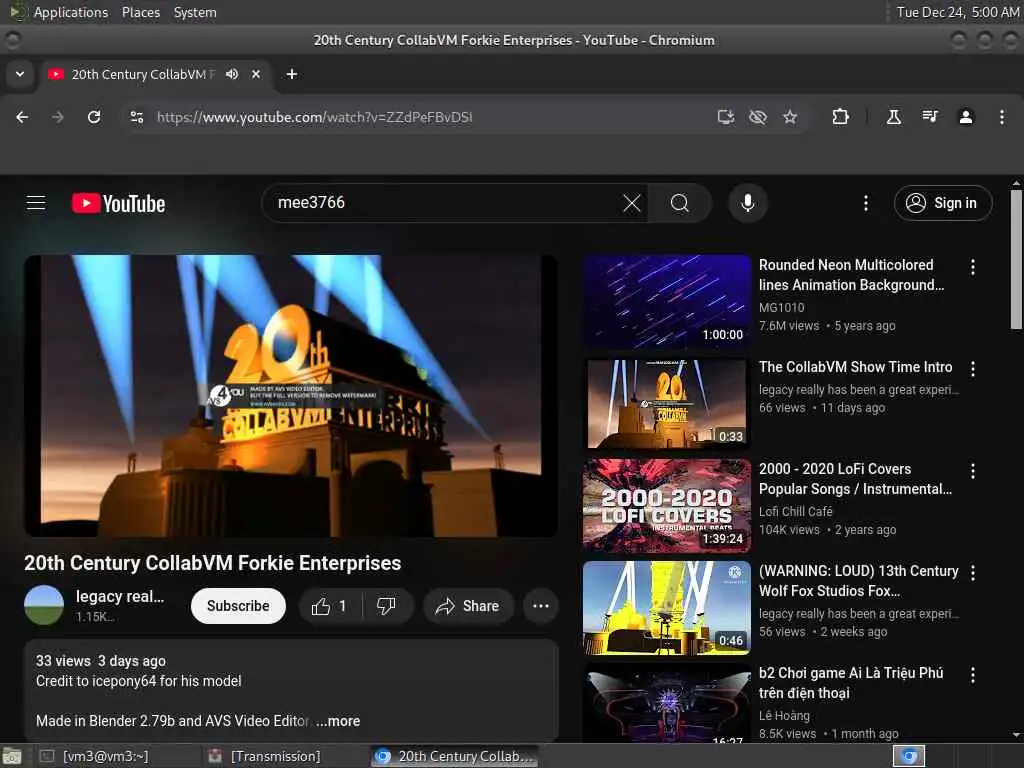Screen dimensions: 1024x768
Task: Click the clock Tue Dec 24, 5:00 AM
Action: [x=957, y=12]
